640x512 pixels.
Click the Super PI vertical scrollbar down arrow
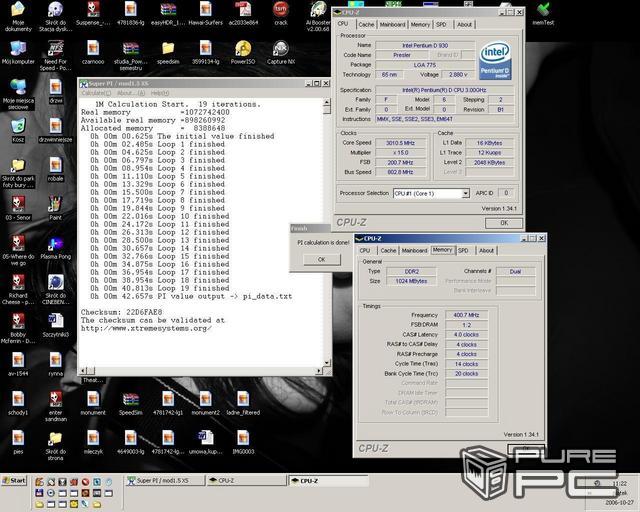click(x=327, y=363)
